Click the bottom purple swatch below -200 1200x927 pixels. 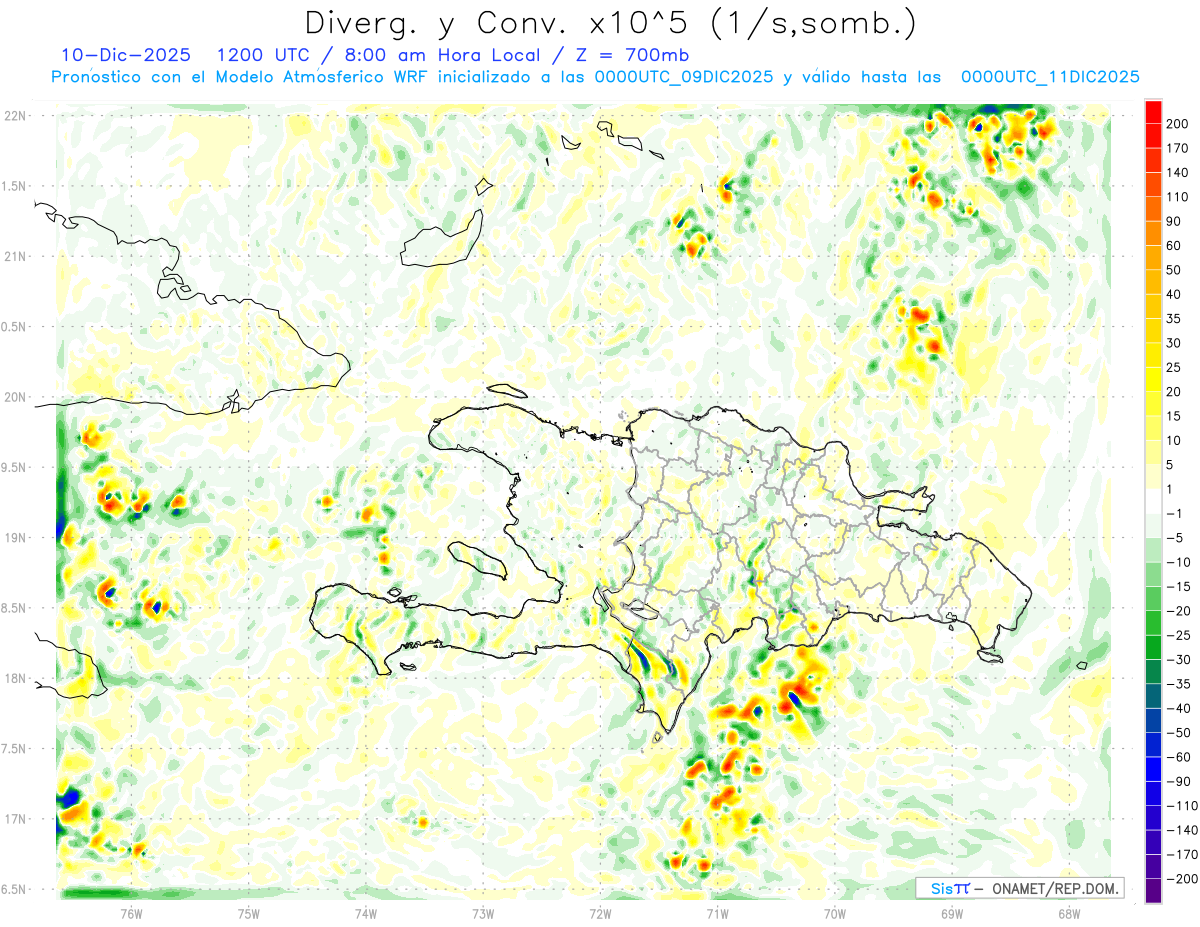[x=1153, y=891]
